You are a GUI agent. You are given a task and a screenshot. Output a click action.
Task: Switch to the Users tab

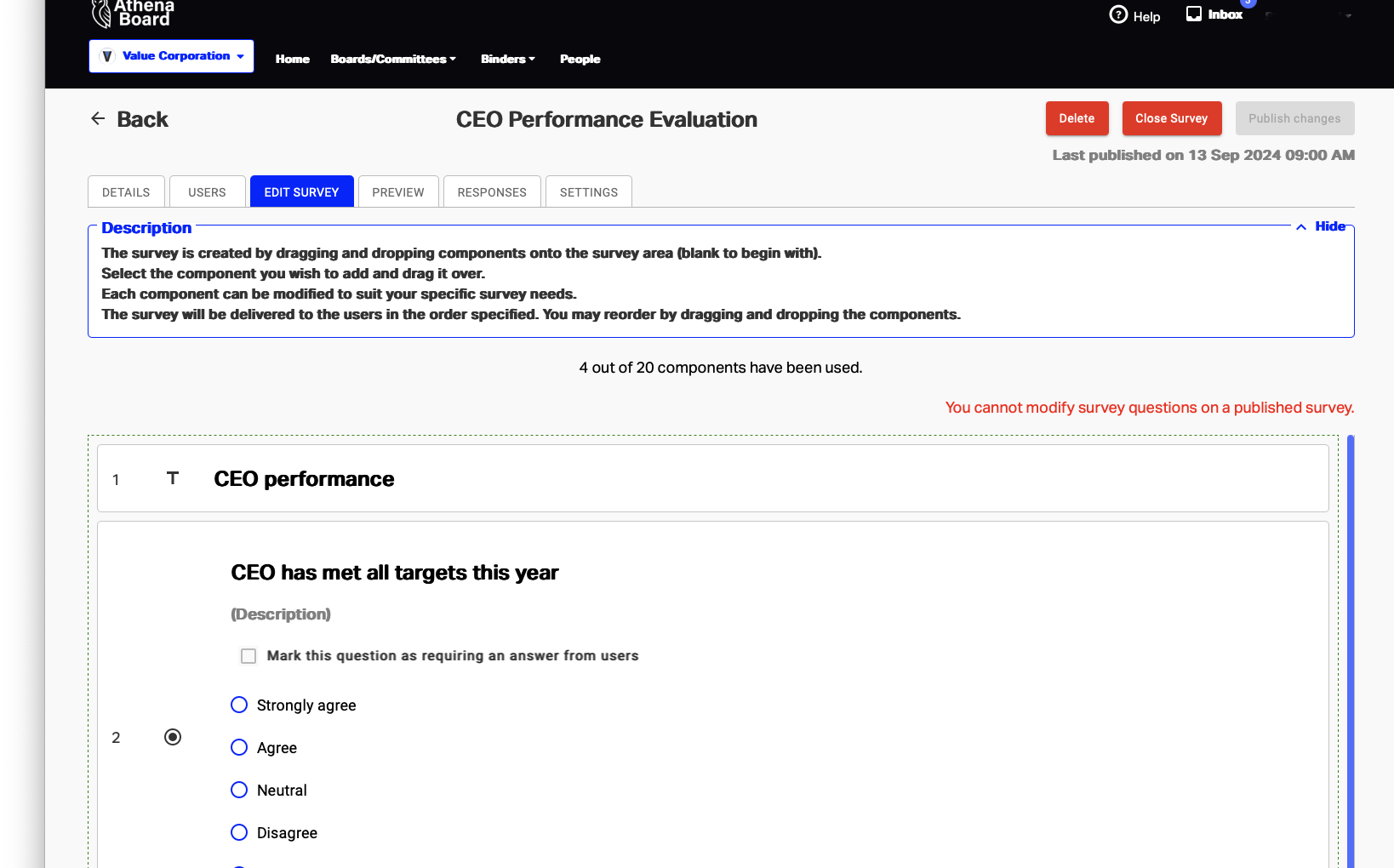click(207, 191)
